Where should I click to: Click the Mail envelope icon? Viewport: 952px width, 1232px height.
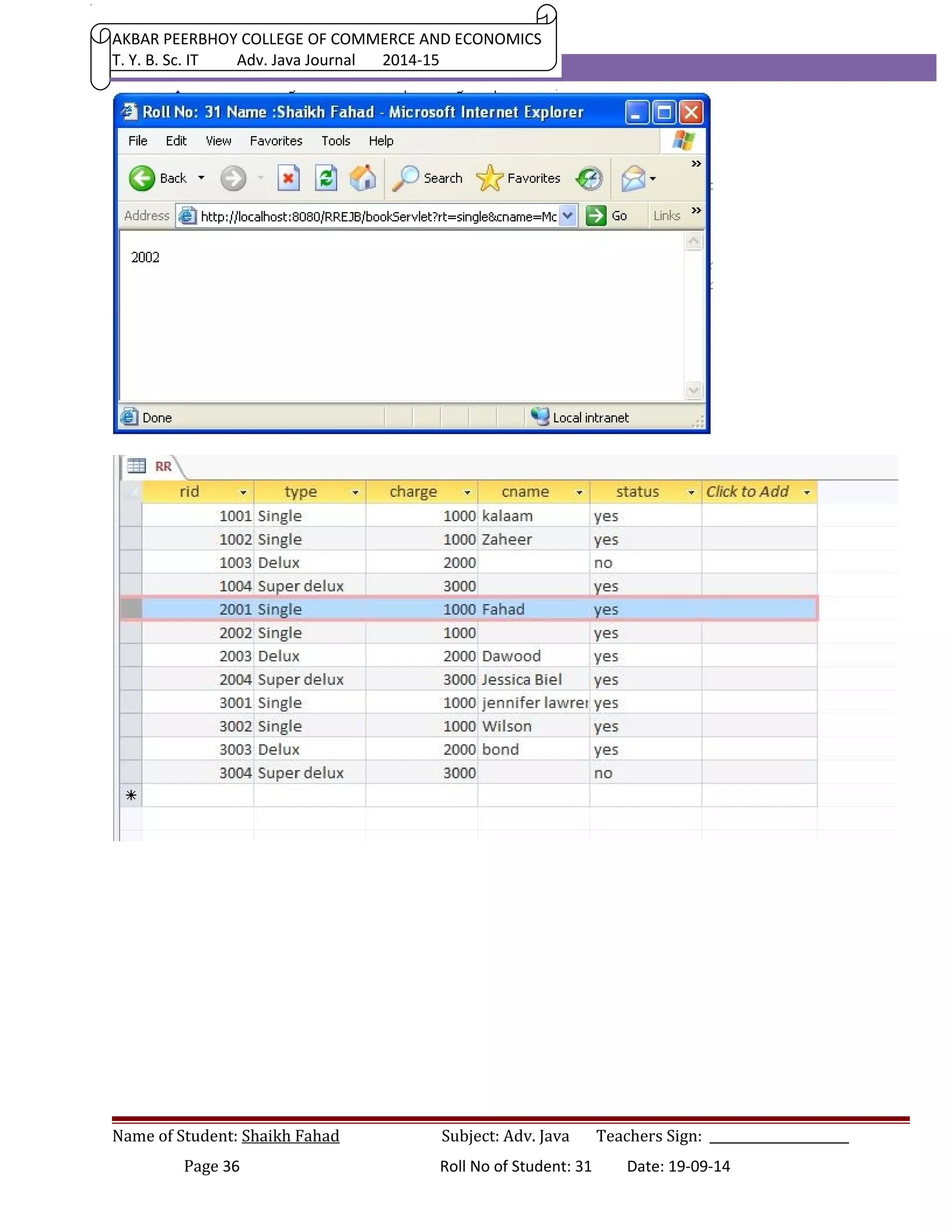click(x=633, y=178)
